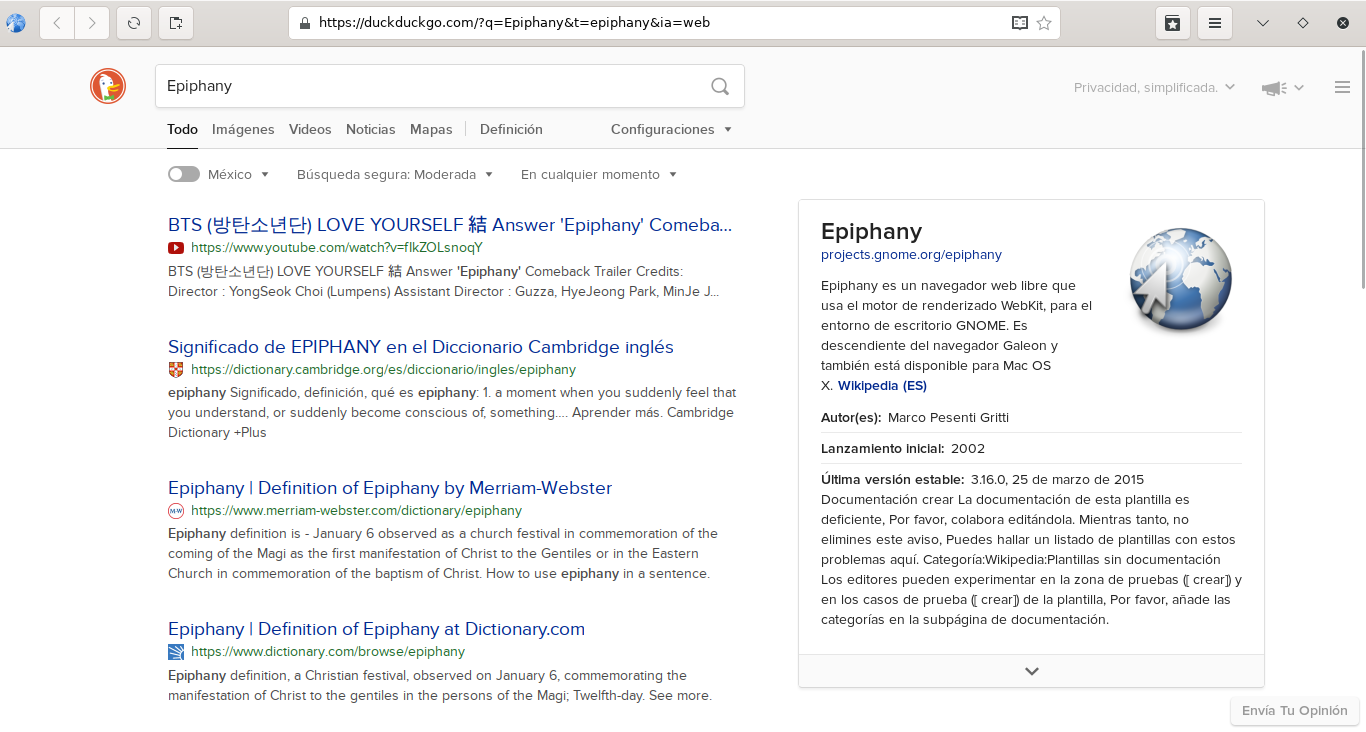The image size is (1366, 732).
Task: Switch to the Videos tab
Action: pyautogui.click(x=310, y=129)
